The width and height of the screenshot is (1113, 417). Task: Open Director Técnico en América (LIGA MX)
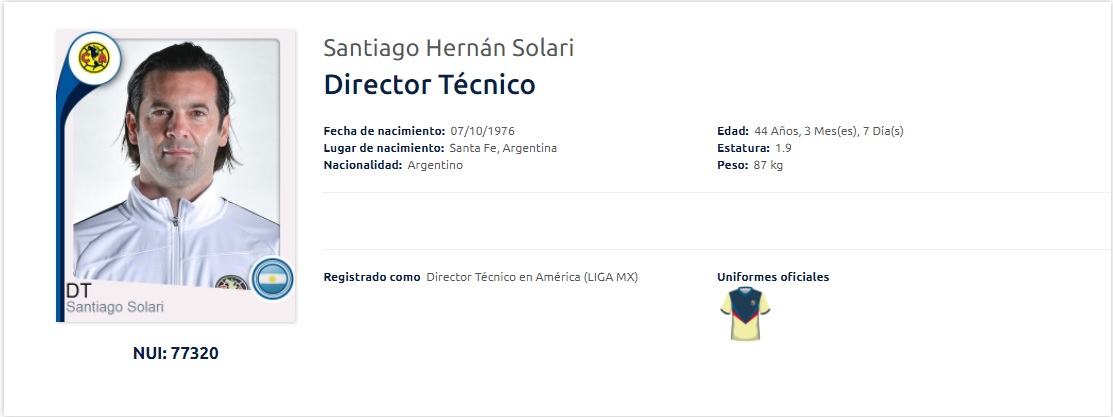532,277
